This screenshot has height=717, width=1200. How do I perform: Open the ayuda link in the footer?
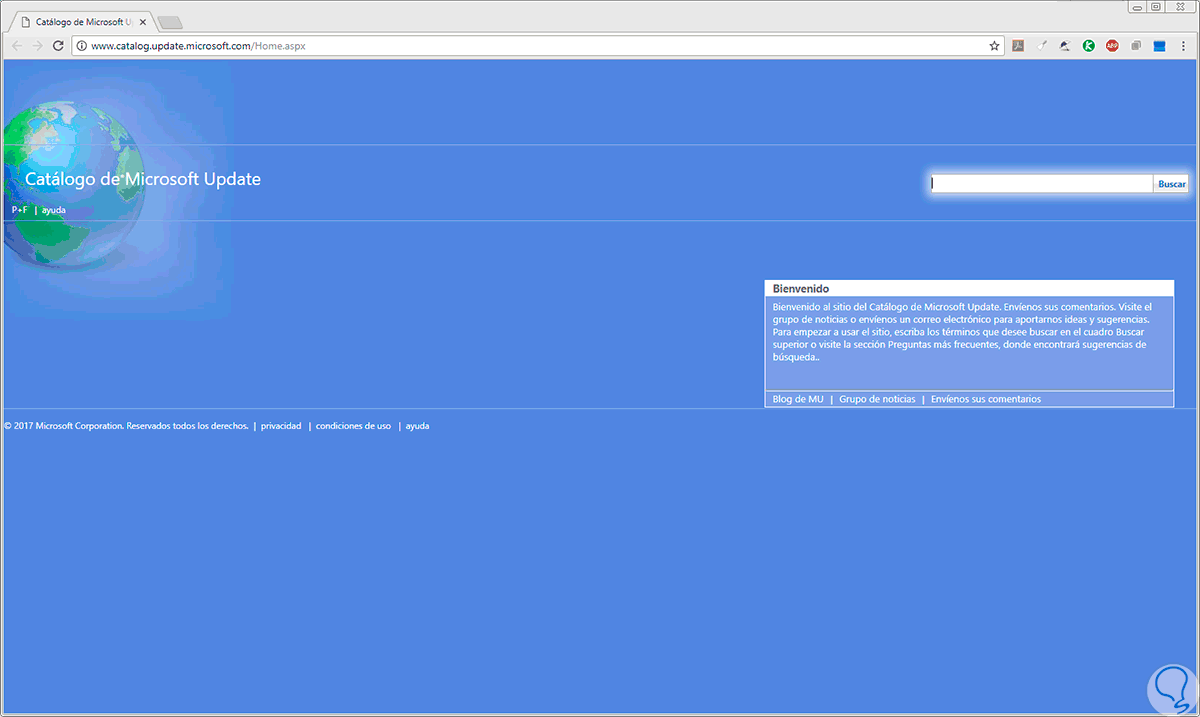tap(417, 426)
